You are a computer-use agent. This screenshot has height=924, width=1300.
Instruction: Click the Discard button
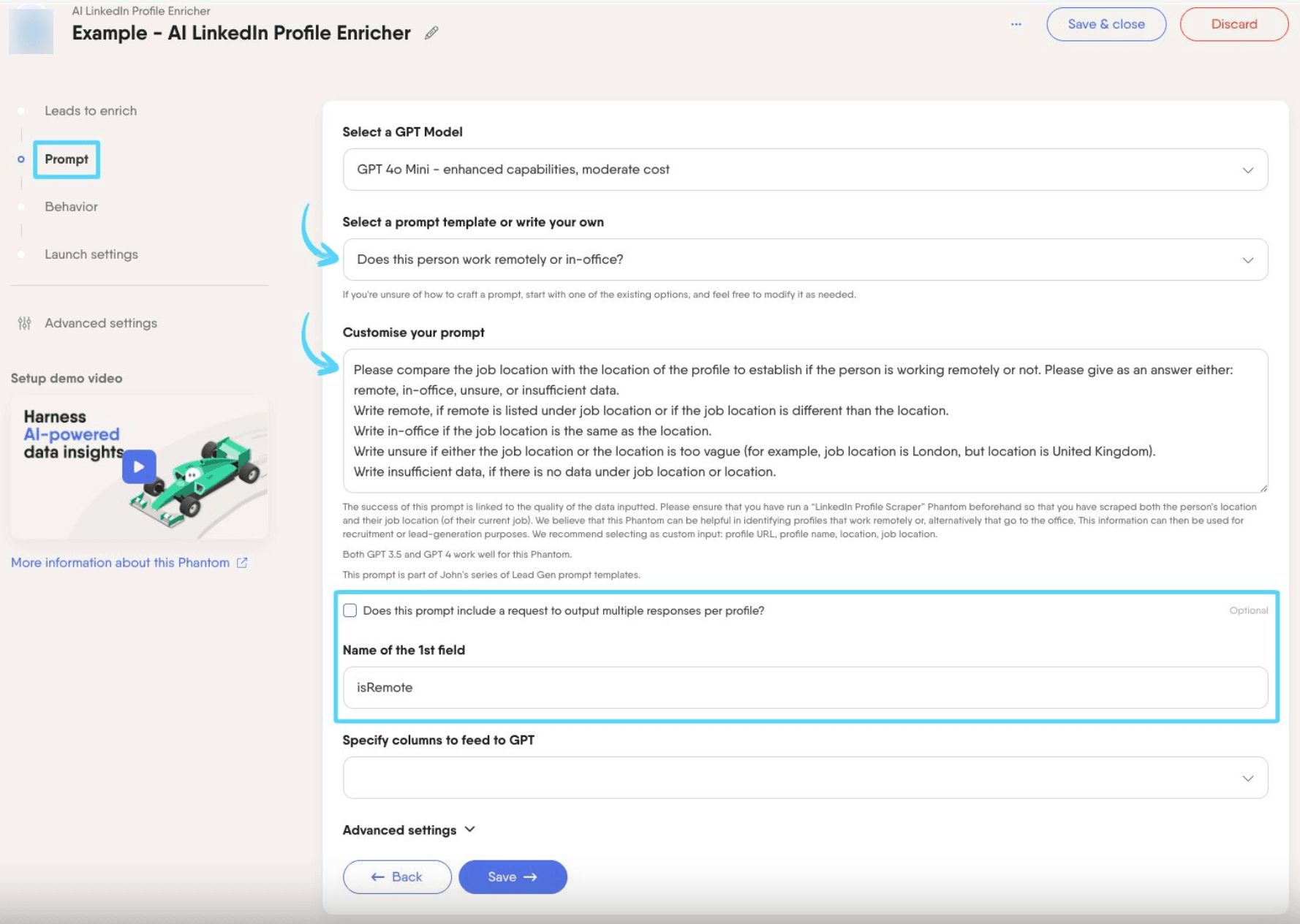click(1234, 24)
